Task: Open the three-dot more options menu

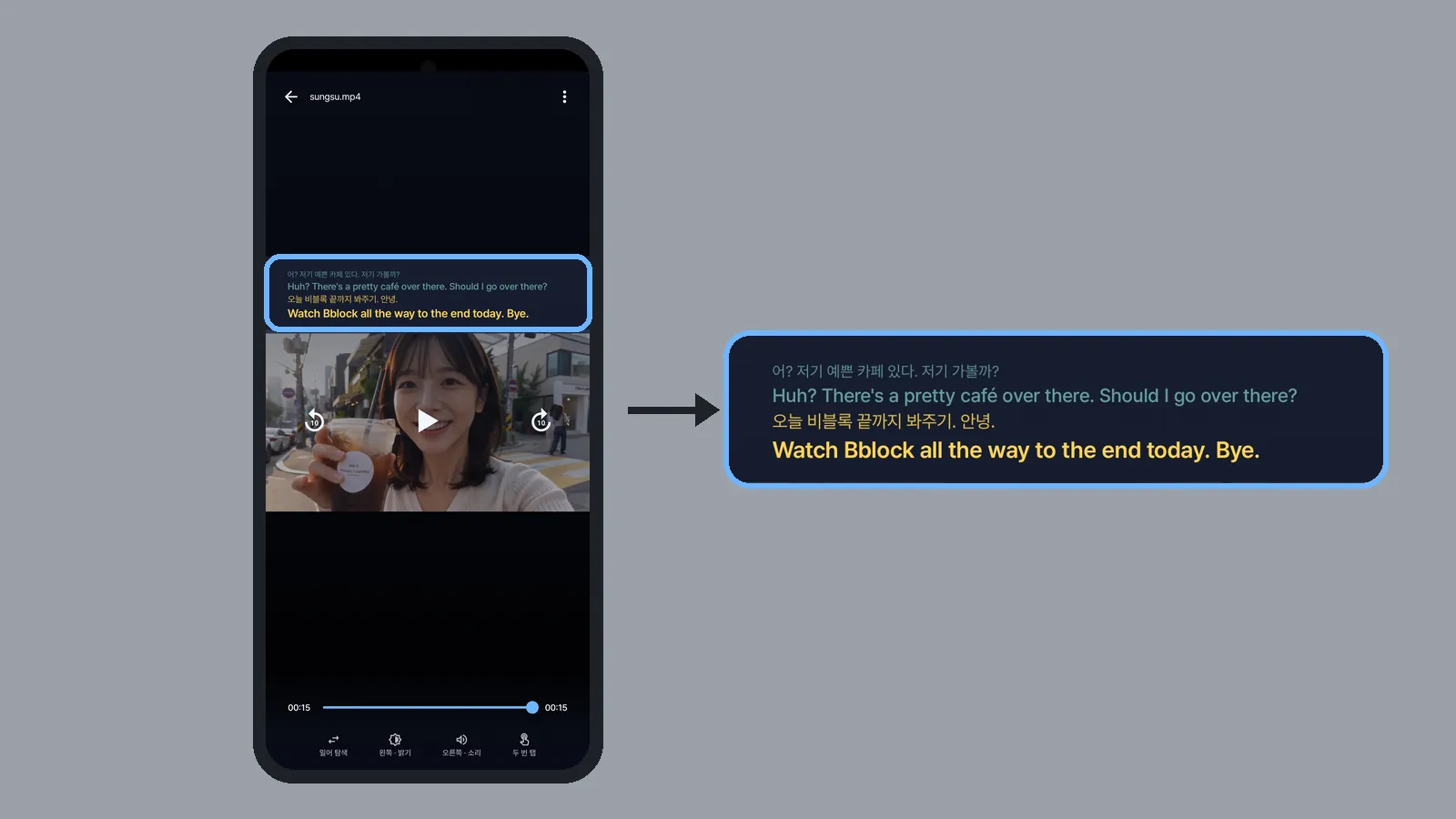Action: pos(564,96)
